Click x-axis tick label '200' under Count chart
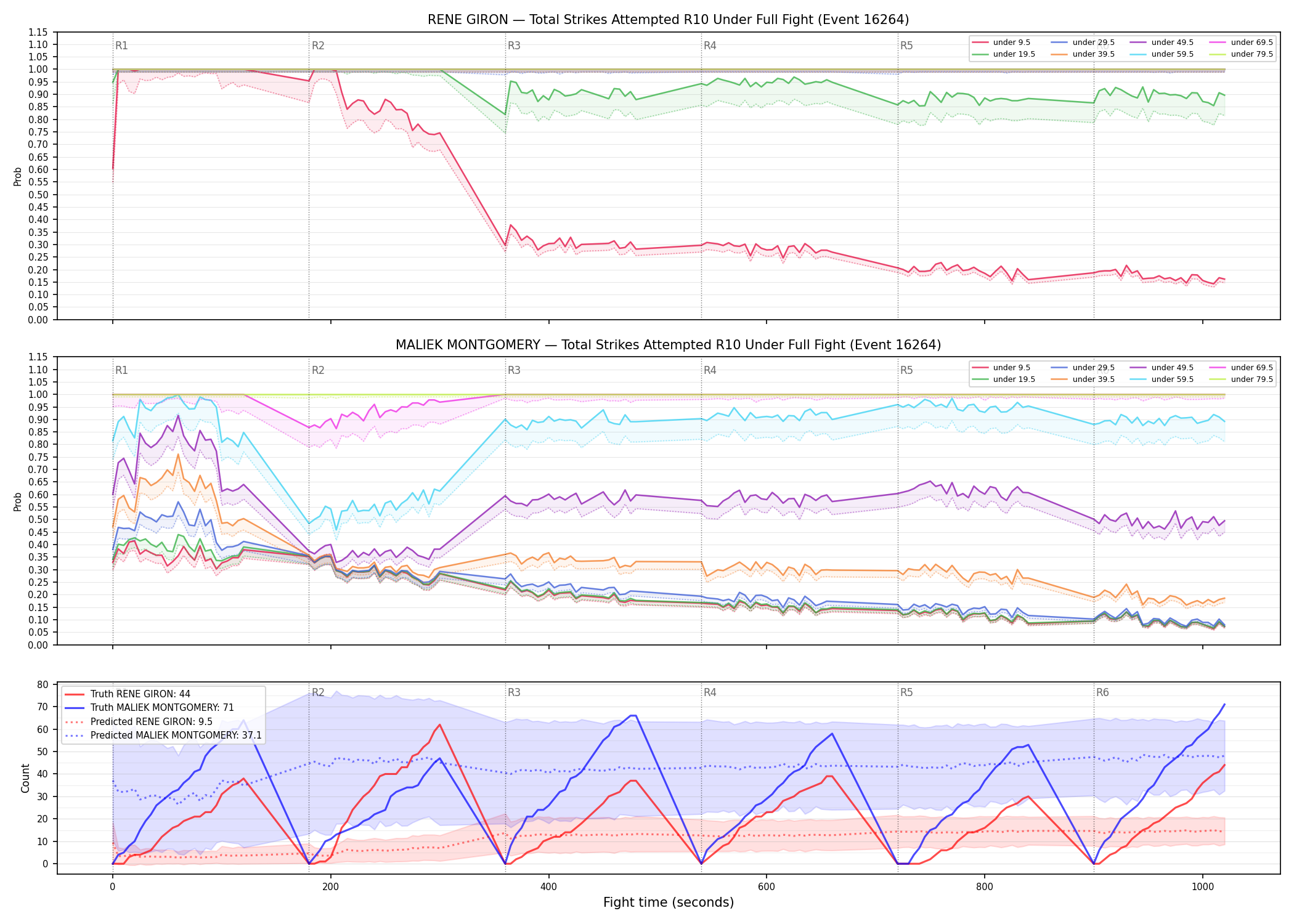1294x924 pixels. pos(330,887)
